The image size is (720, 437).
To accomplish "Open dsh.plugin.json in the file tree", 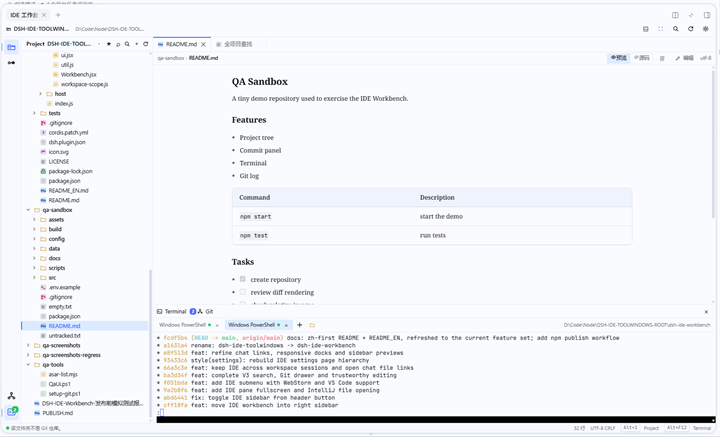I will [67, 142].
